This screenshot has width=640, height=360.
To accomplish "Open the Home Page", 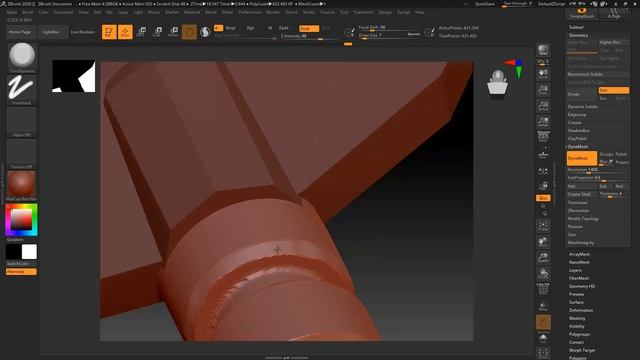I will coord(20,32).
